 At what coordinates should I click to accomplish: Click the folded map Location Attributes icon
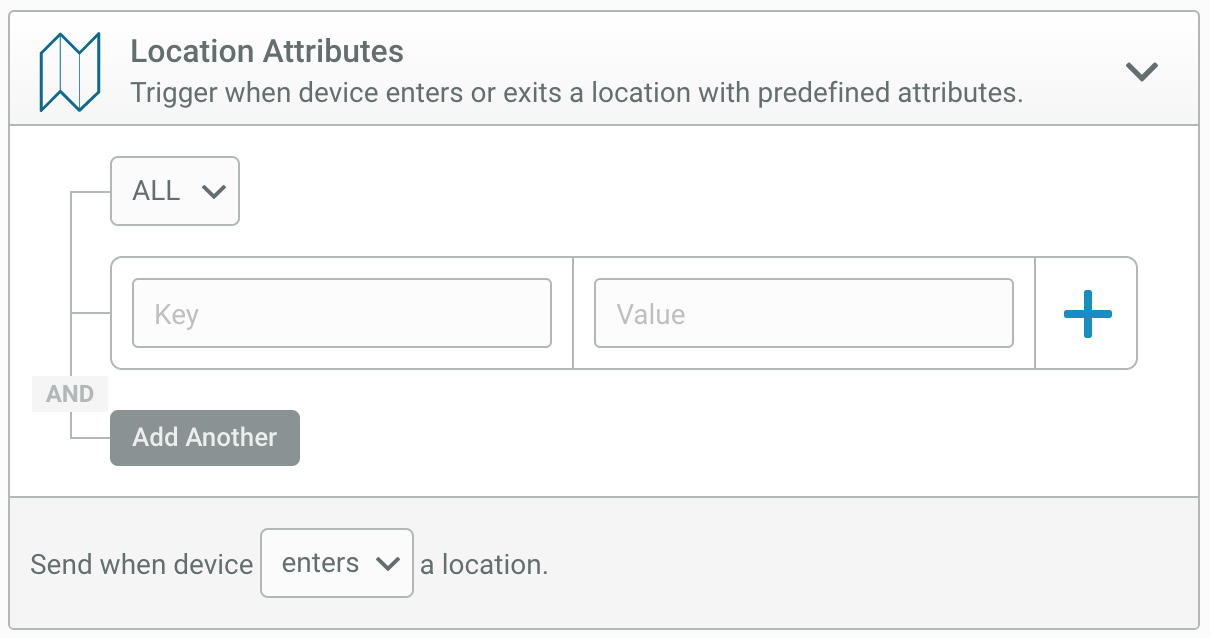click(70, 72)
